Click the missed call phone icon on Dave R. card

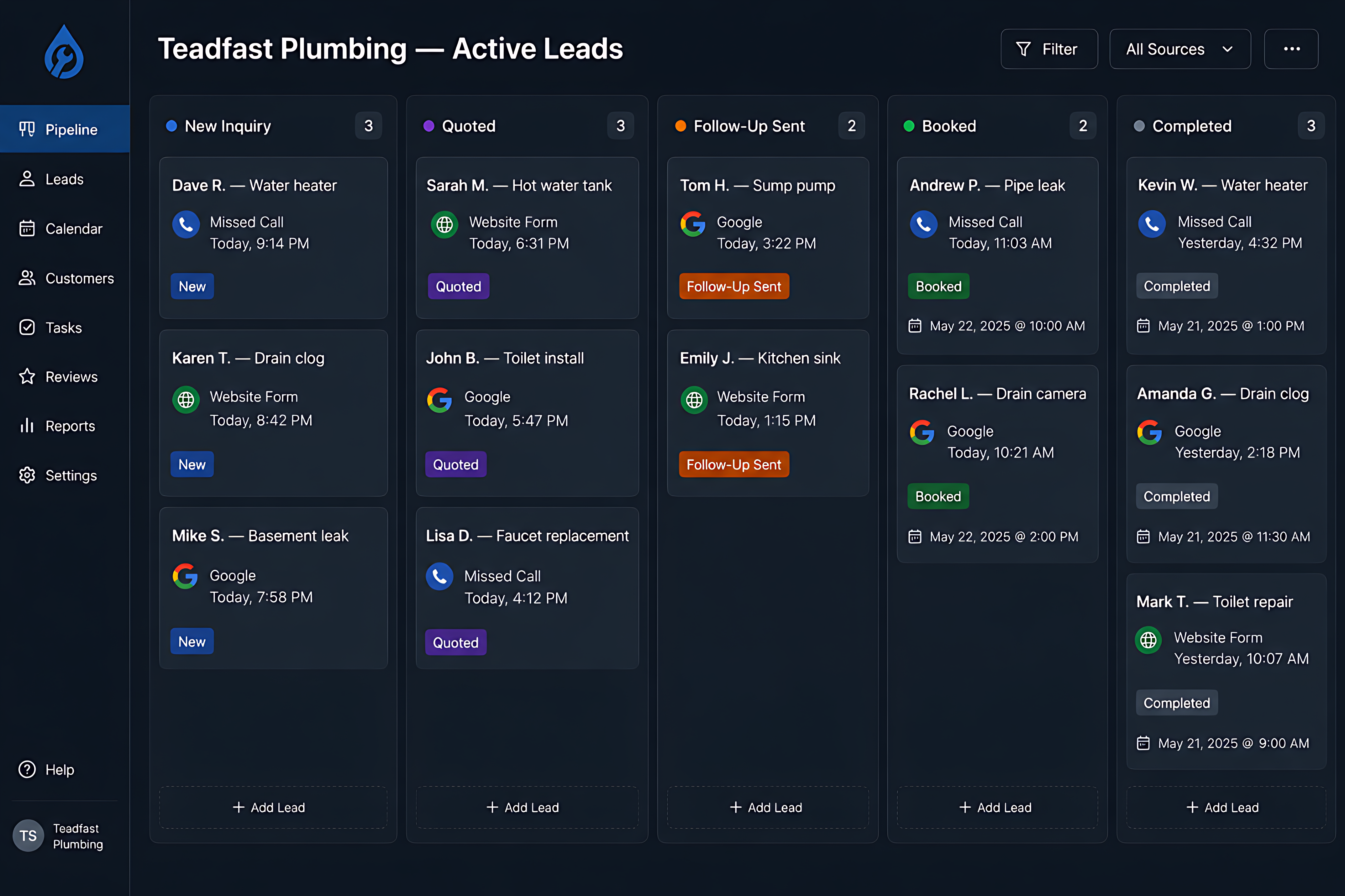point(186,225)
